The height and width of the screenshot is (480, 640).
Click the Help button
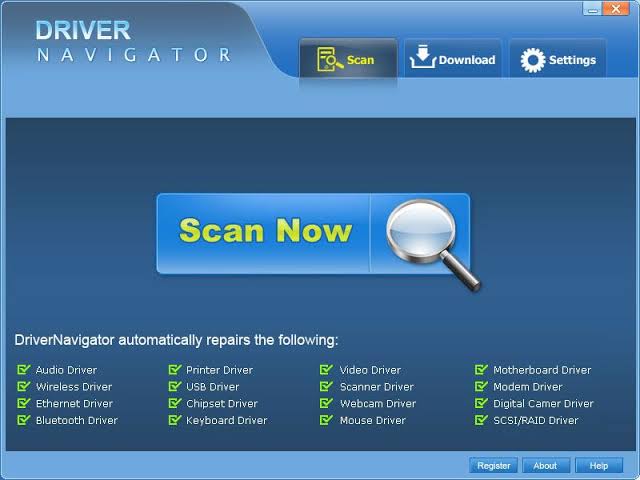599,465
